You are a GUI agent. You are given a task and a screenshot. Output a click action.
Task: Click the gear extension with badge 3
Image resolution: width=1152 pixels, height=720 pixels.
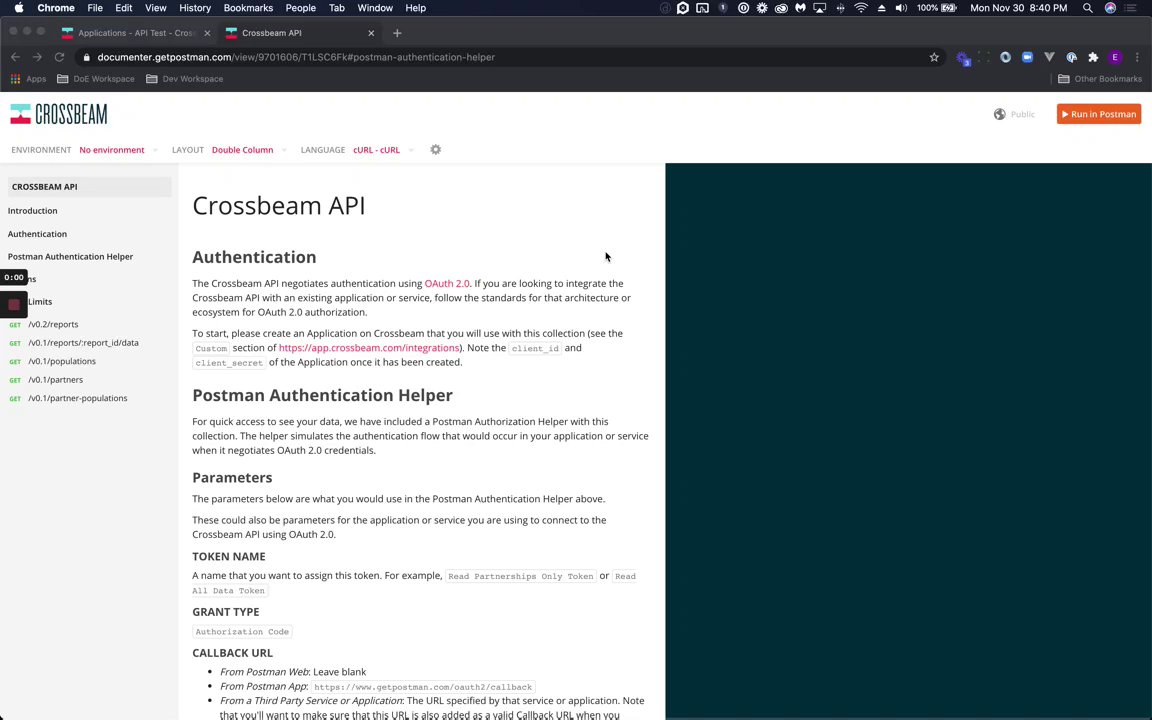962,57
